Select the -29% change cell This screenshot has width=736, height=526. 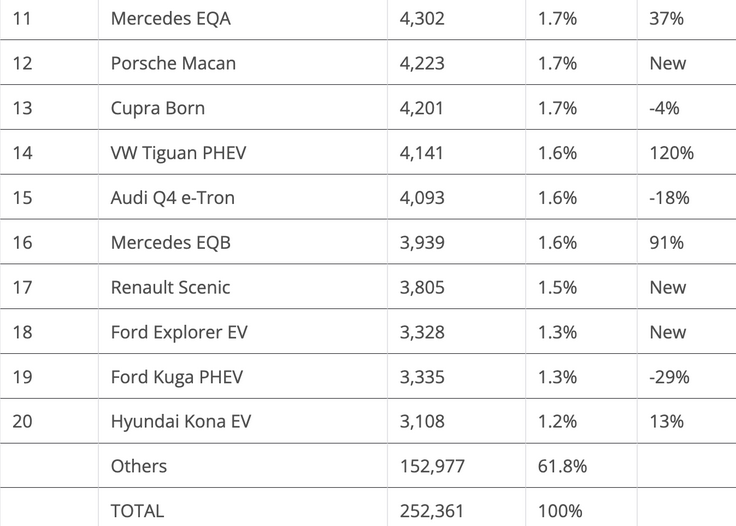pyautogui.click(x=669, y=378)
